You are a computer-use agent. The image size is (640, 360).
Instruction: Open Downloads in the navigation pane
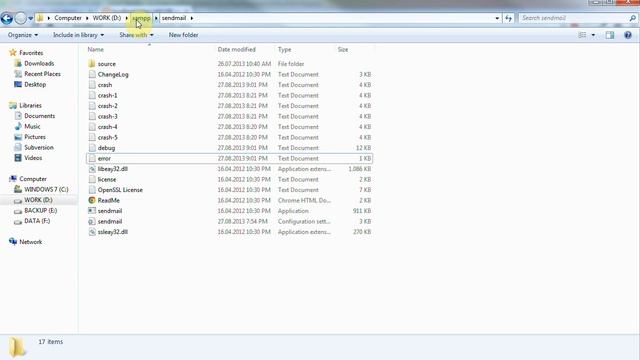(39, 63)
